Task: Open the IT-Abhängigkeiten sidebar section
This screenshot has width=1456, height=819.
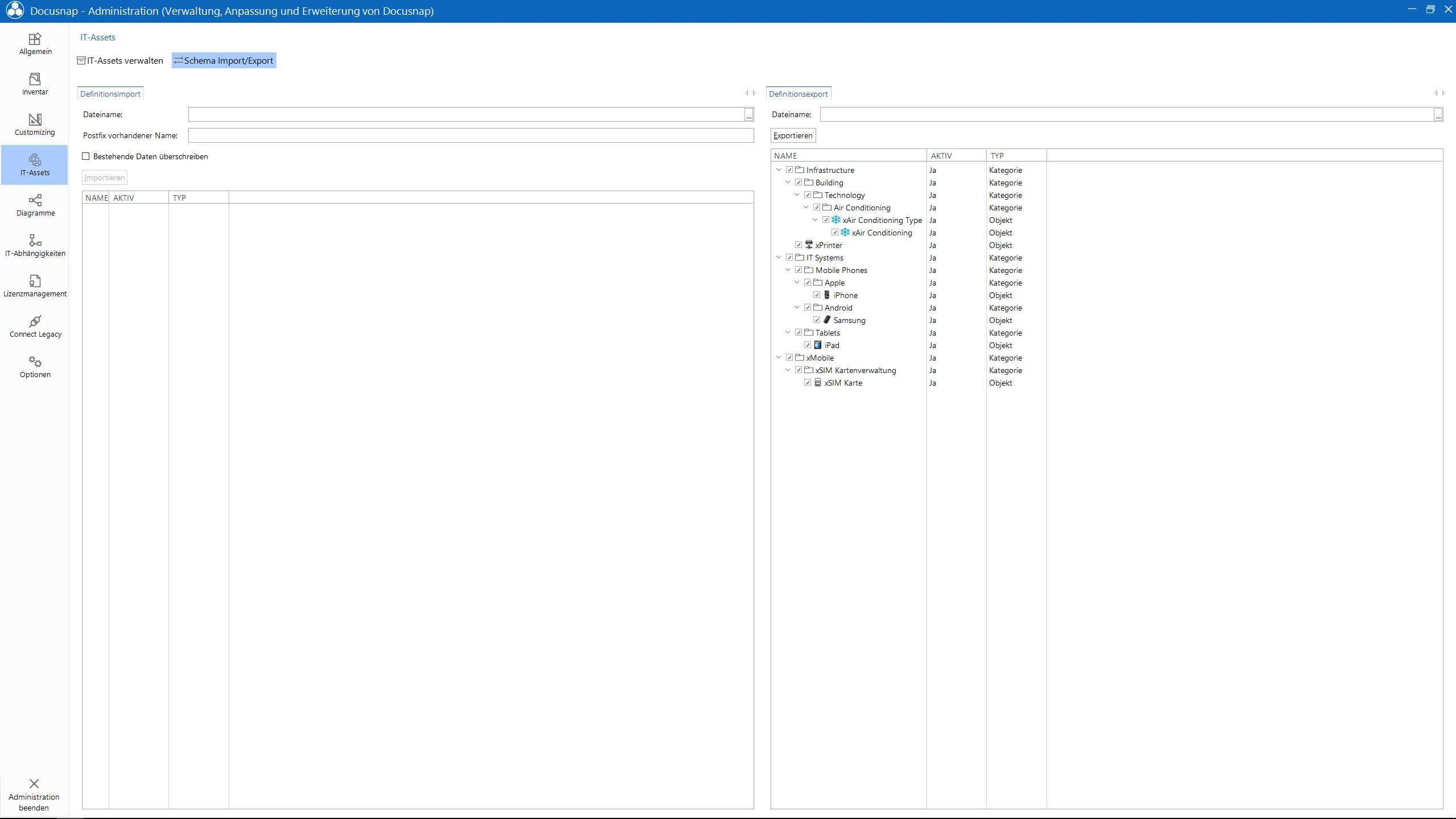Action: [x=35, y=246]
